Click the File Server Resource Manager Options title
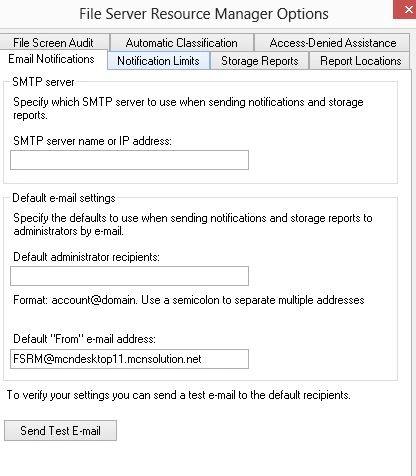The image size is (416, 476). coord(204,14)
